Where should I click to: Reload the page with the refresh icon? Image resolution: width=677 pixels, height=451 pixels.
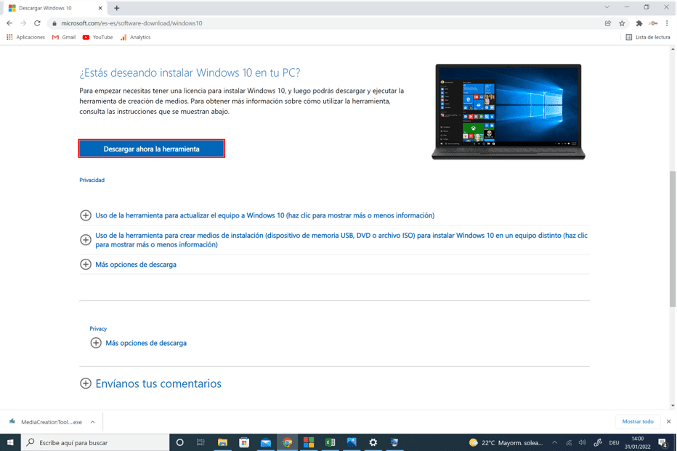[37, 22]
